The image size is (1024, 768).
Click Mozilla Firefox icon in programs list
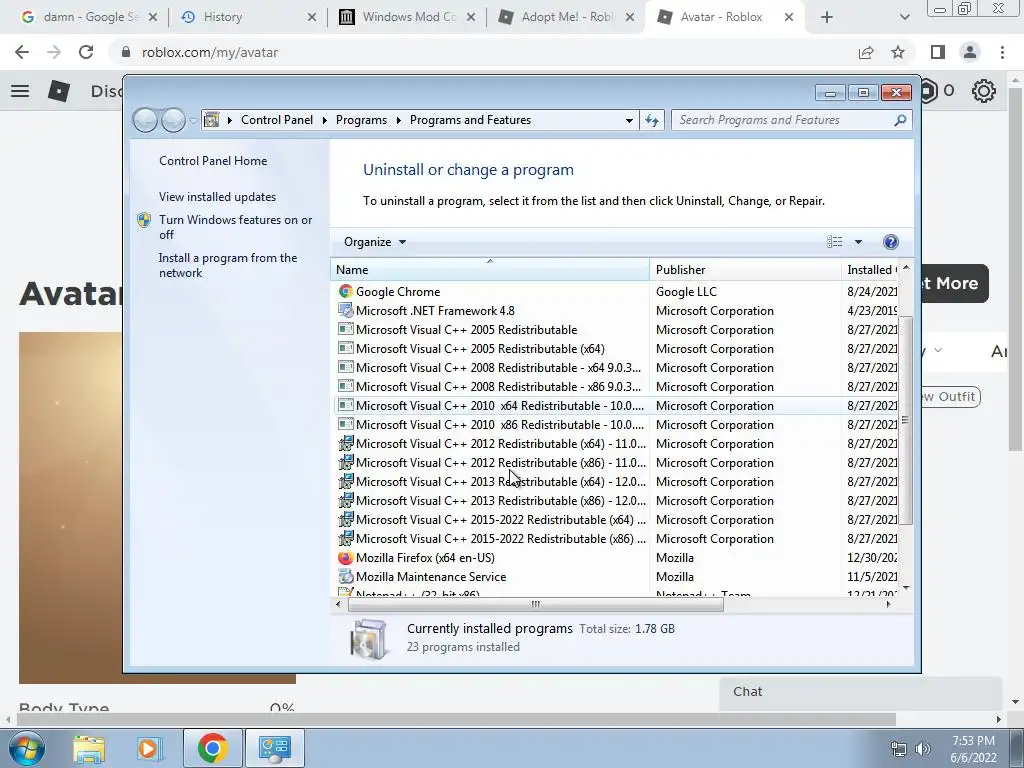[345, 558]
